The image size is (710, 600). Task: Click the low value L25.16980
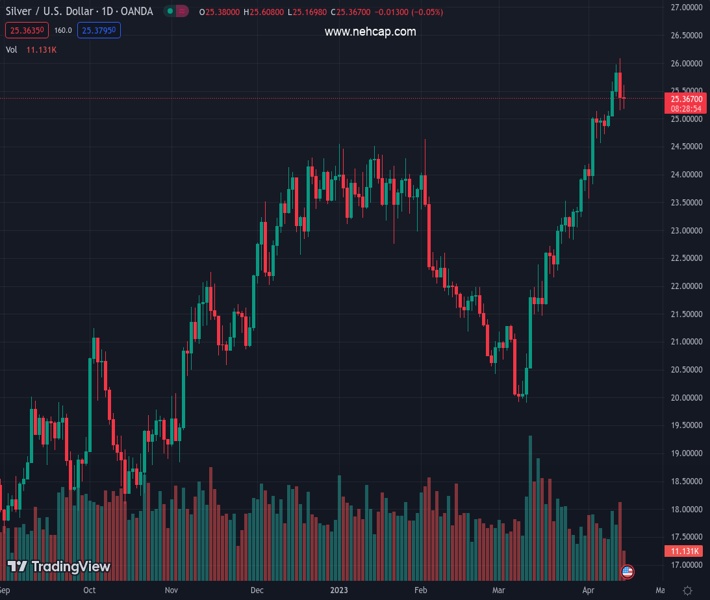(307, 12)
